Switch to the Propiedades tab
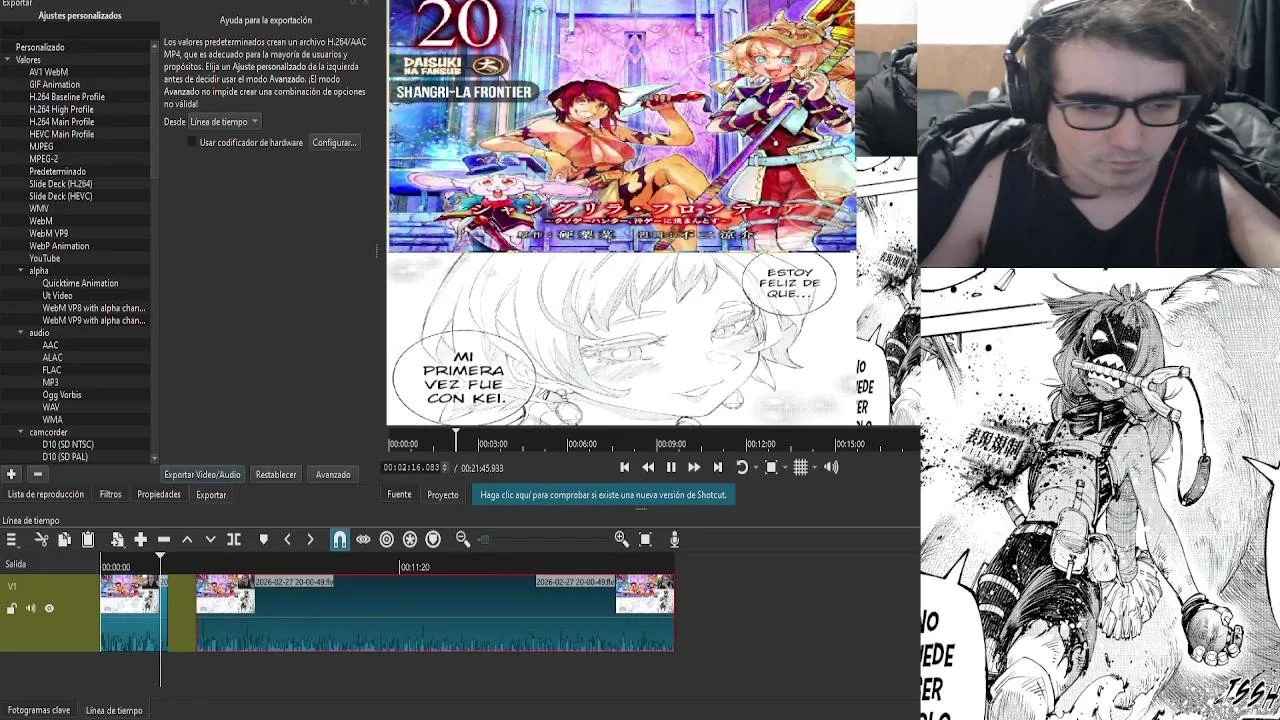This screenshot has height=720, width=1280. click(159, 494)
